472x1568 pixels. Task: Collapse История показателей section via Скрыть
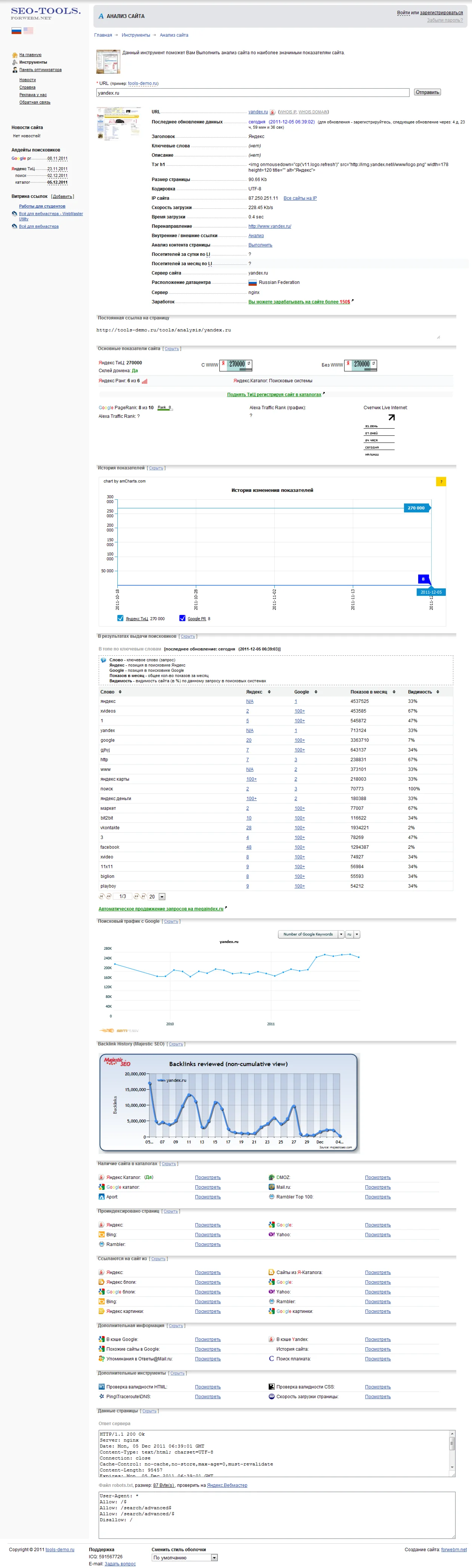(x=156, y=468)
